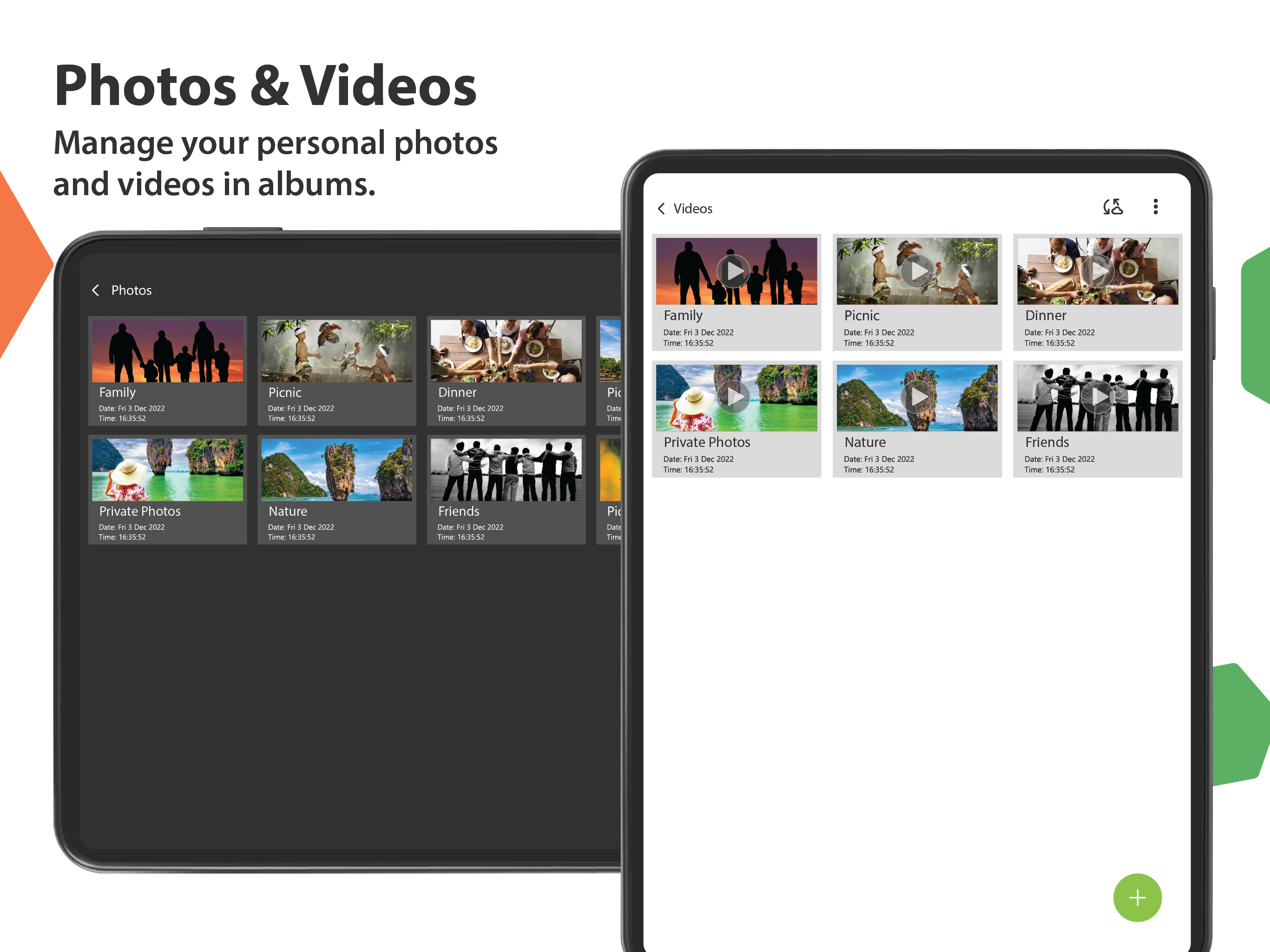Screen dimensions: 1270x952
Task: Open the Dinner photo album thumbnail
Action: pos(506,351)
